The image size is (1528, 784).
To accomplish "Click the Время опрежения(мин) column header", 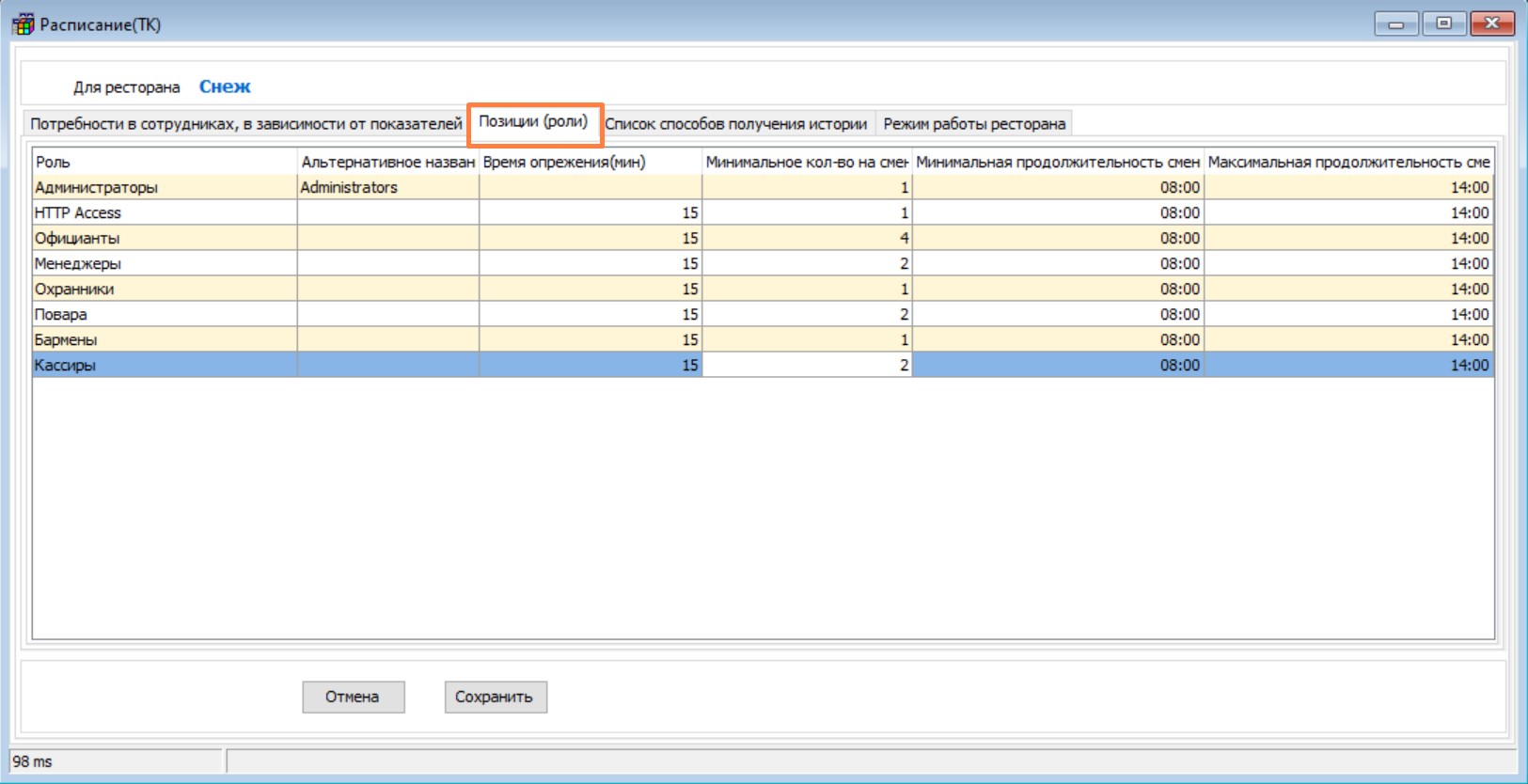I will (x=591, y=162).
